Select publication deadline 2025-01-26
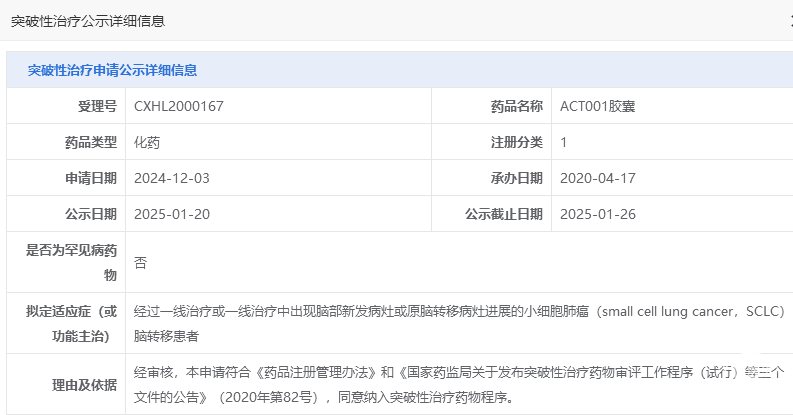Screen dimensions: 793x415 click(x=597, y=214)
